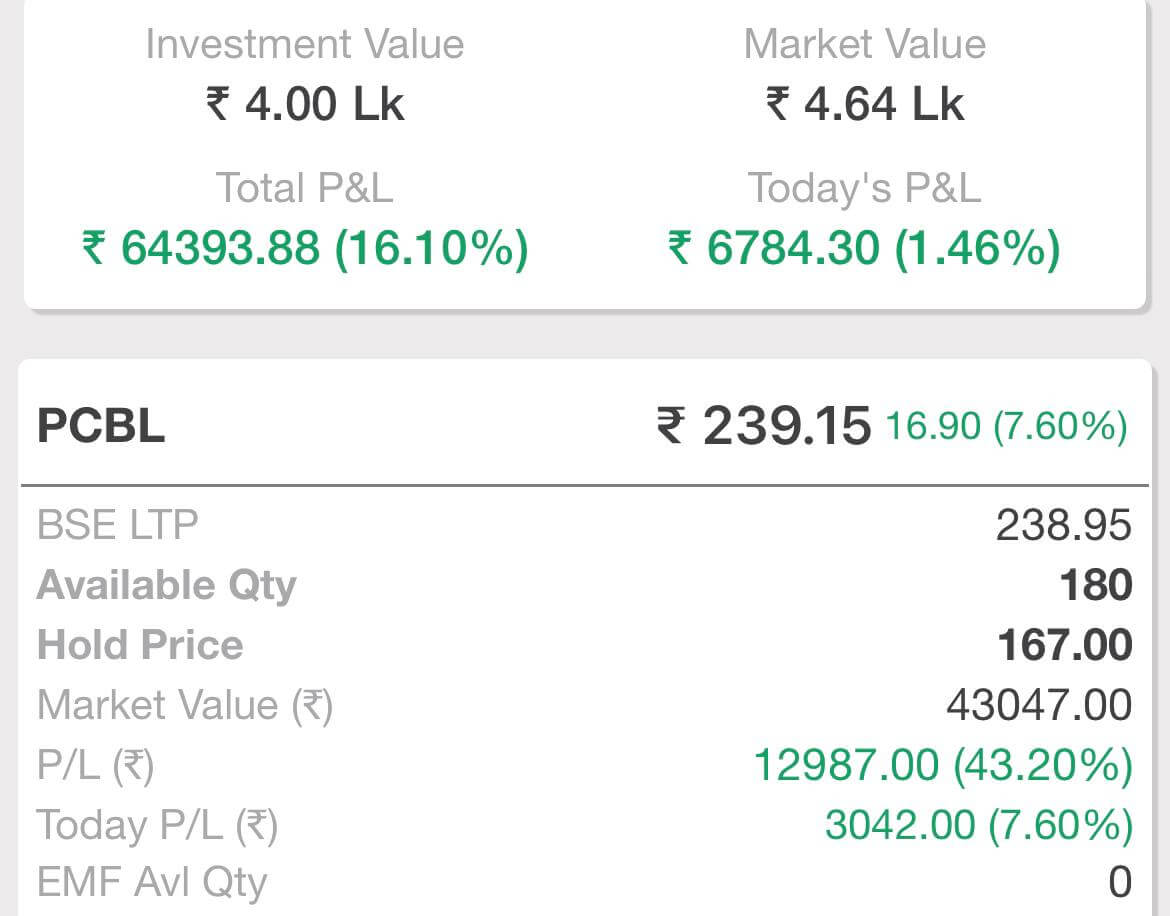Tap the 12987.00 (43.20%) profit figure

pos(942,765)
